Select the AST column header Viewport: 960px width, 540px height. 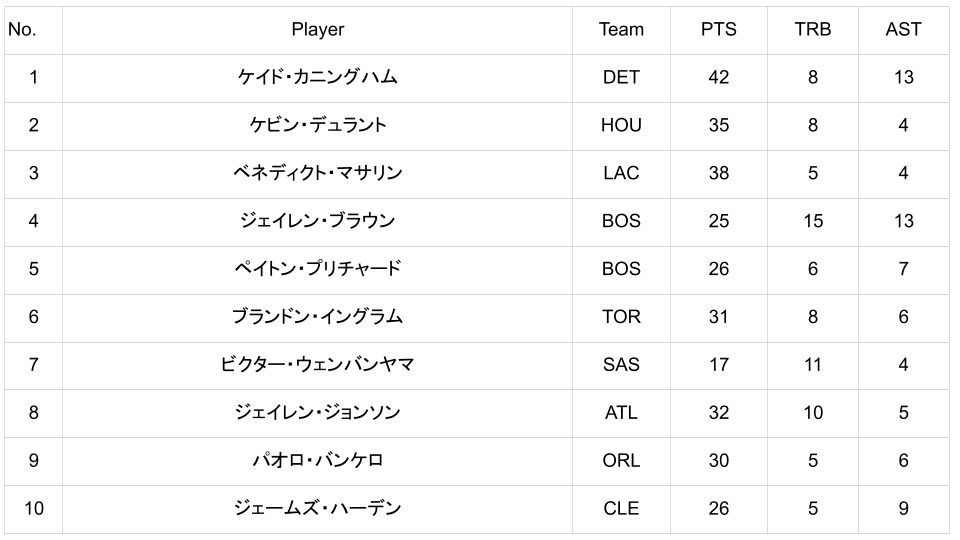point(903,29)
